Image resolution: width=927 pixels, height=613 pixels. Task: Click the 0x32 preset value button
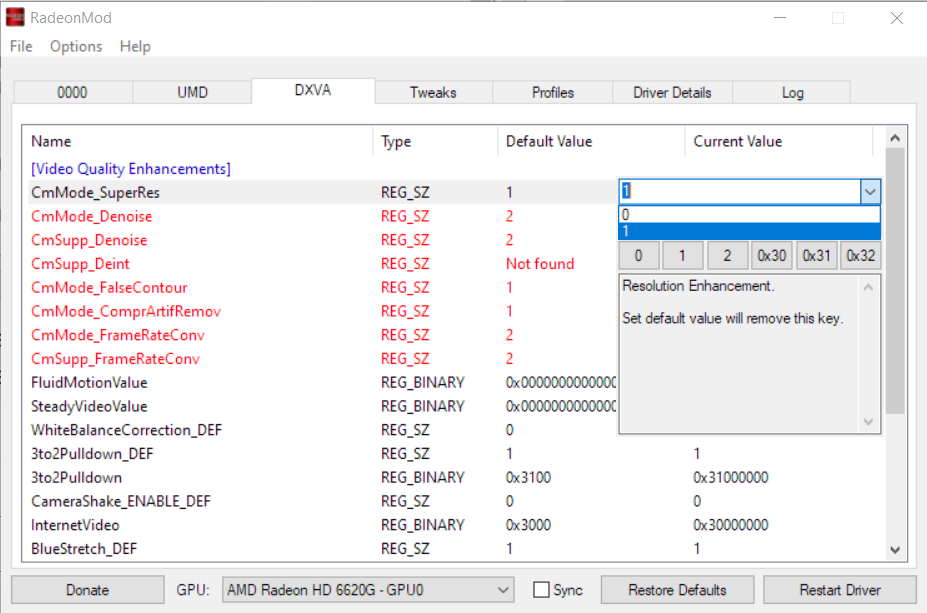tap(861, 255)
